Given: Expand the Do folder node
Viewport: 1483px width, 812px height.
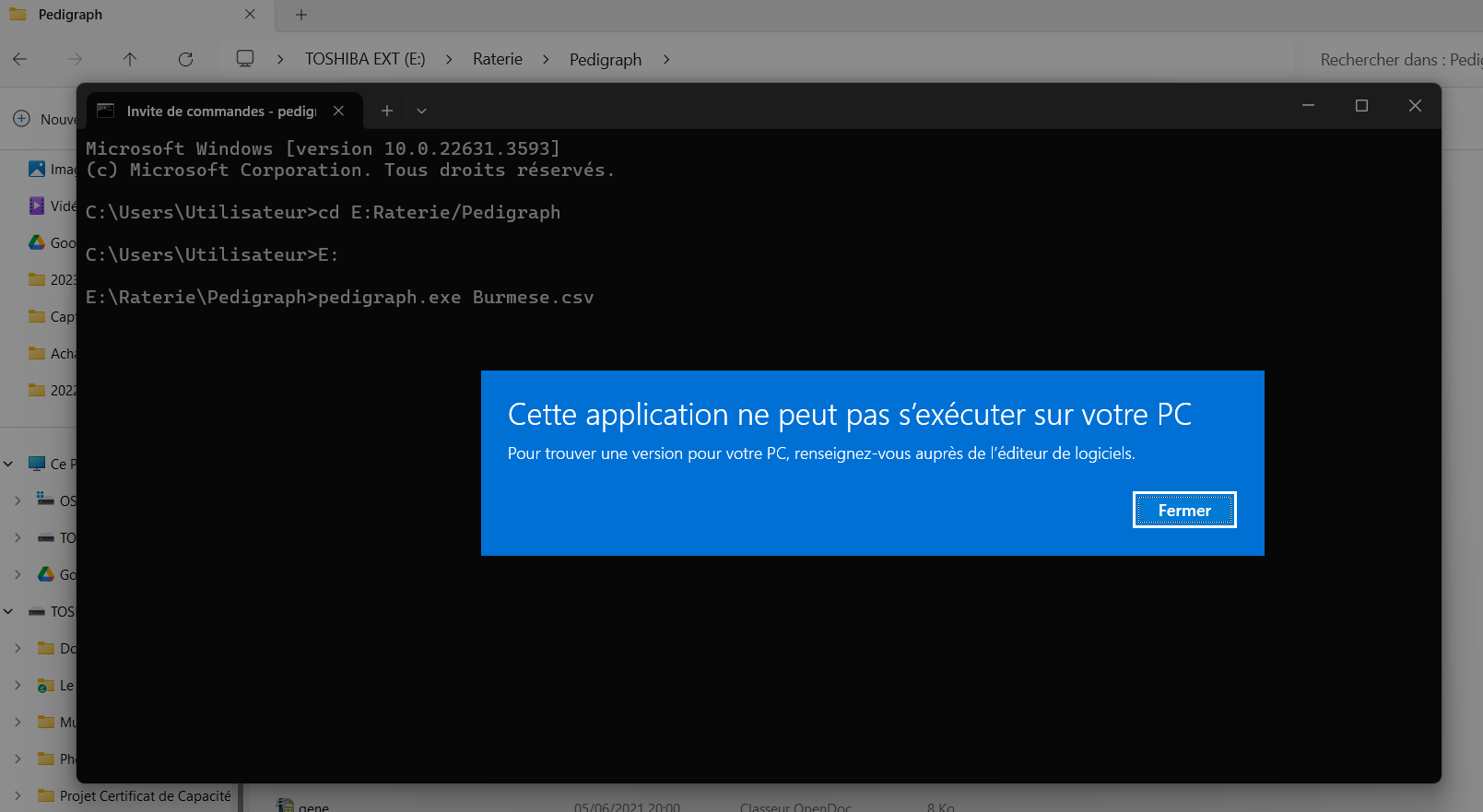Looking at the screenshot, I should [x=18, y=648].
